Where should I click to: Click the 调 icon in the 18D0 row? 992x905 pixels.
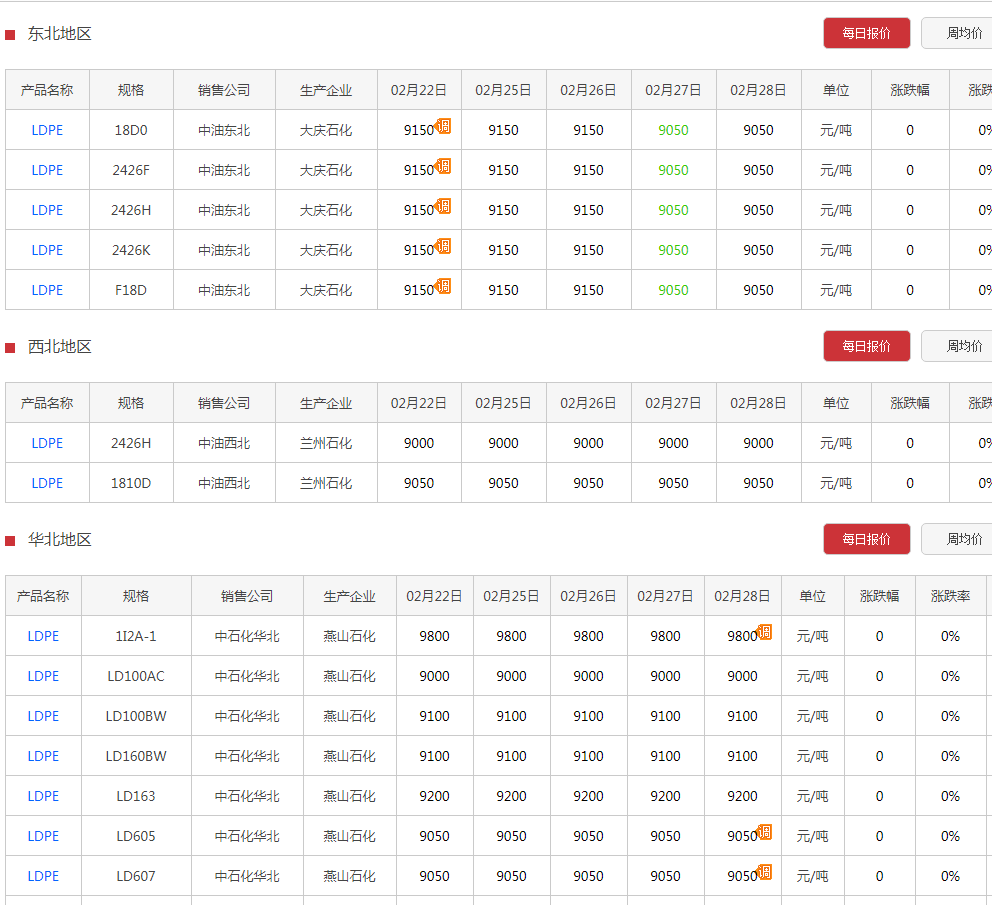[x=443, y=126]
